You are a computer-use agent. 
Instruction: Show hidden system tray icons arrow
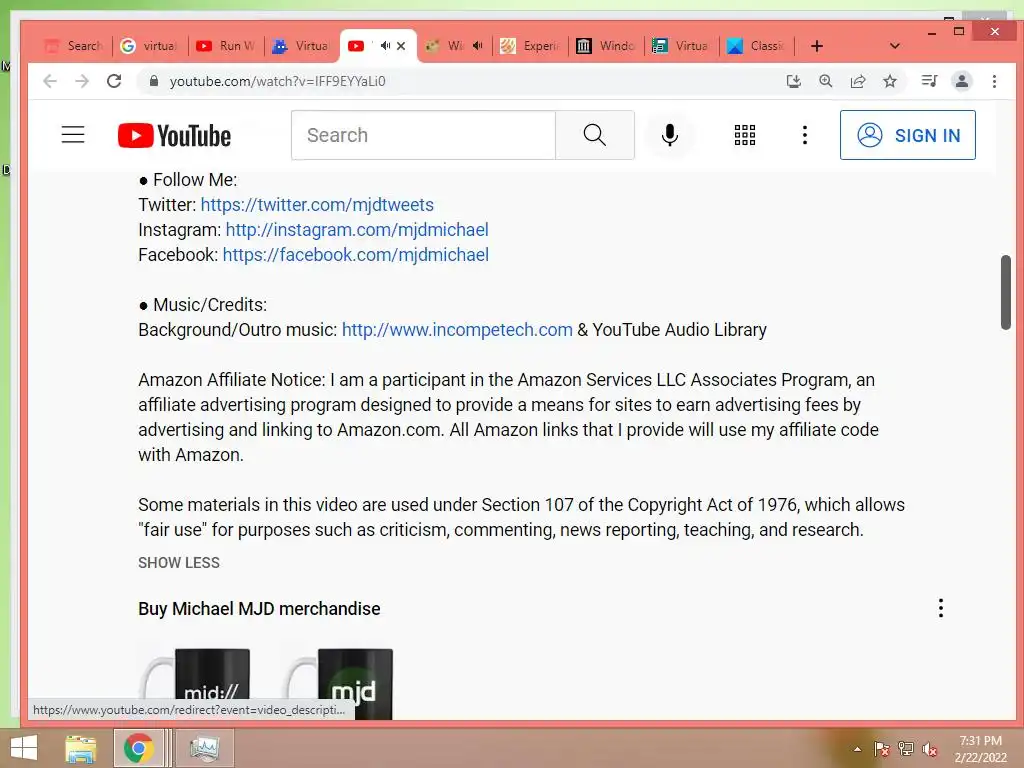pos(857,749)
